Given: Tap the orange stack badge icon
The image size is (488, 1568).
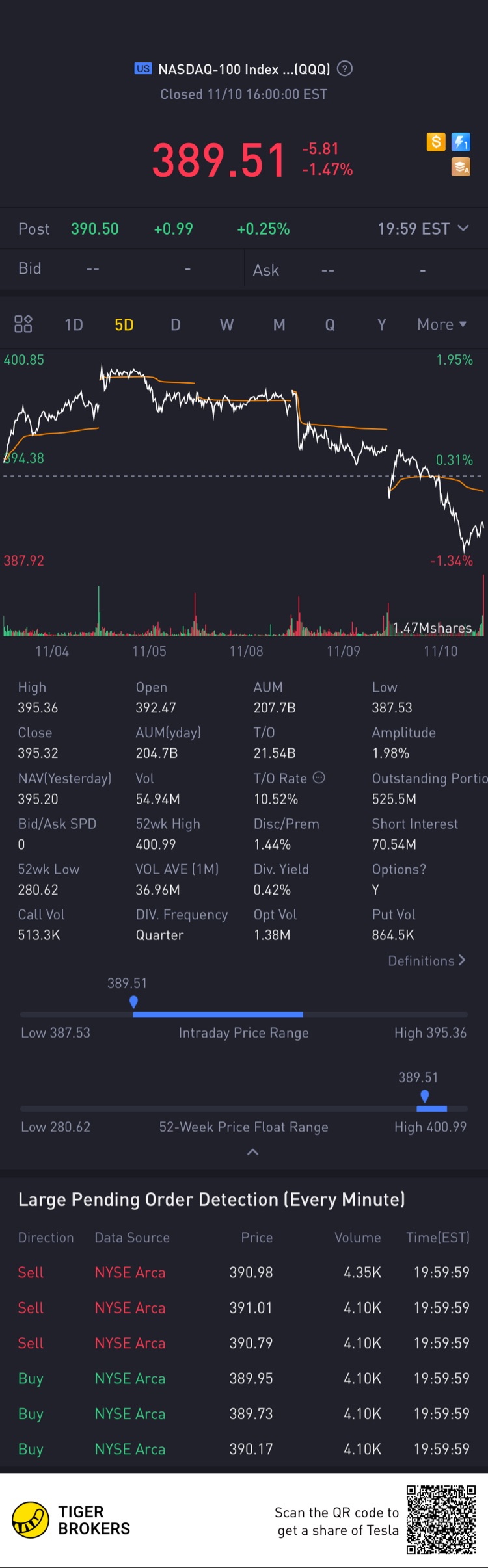Looking at the screenshot, I should [461, 167].
